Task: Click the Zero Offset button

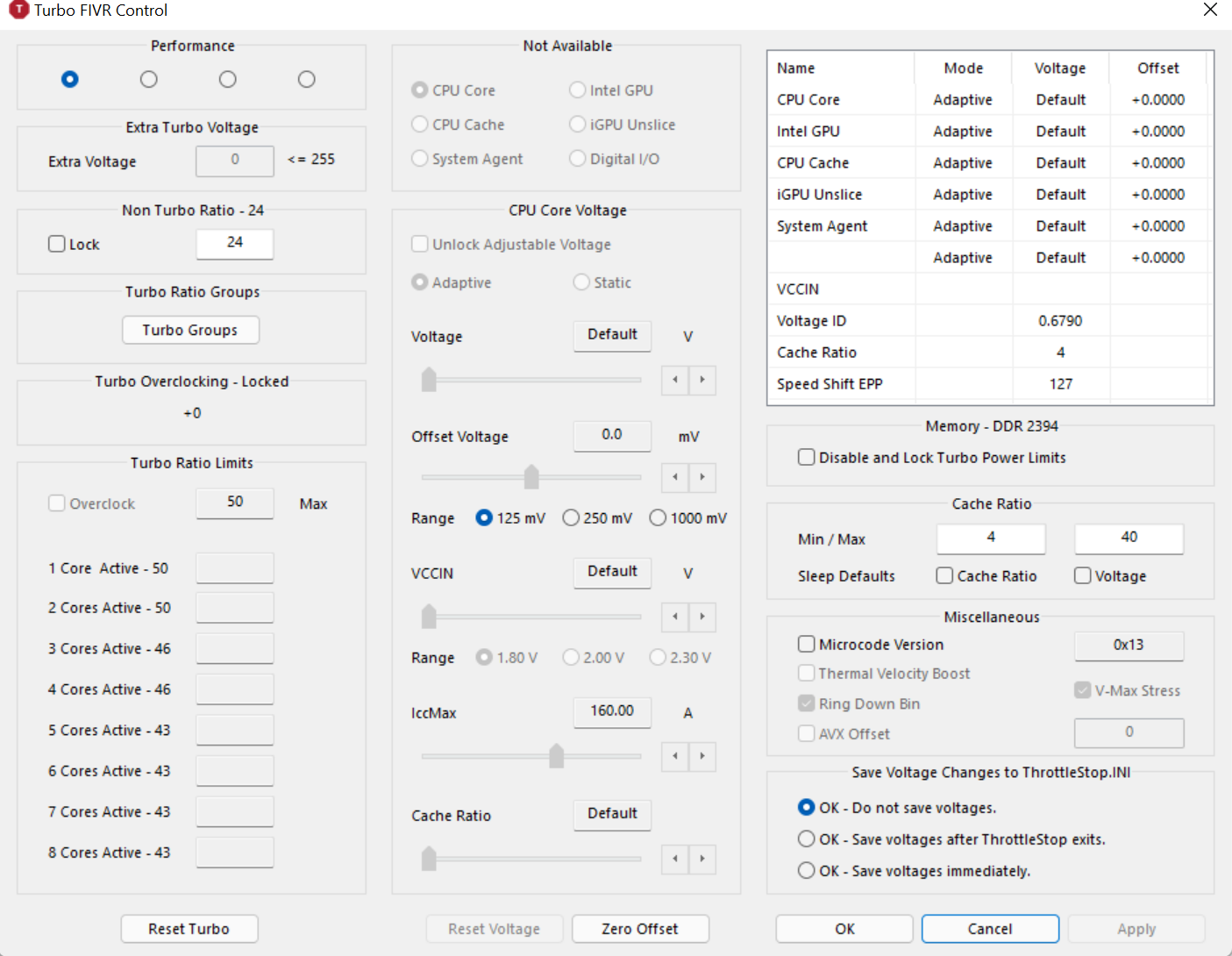Action: (640, 929)
